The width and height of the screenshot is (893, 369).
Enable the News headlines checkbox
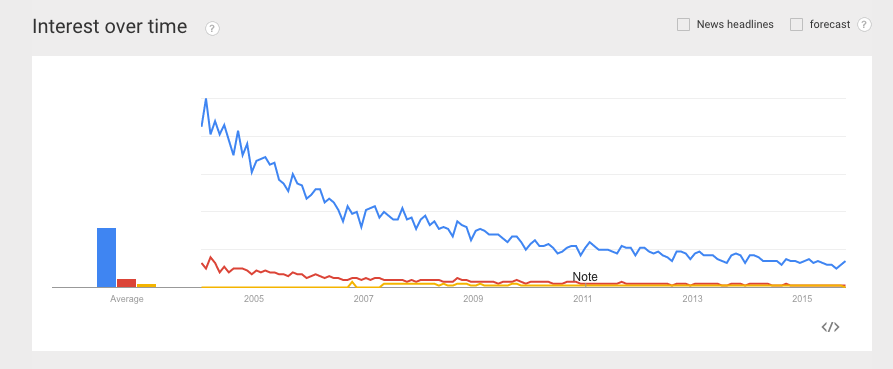click(683, 24)
